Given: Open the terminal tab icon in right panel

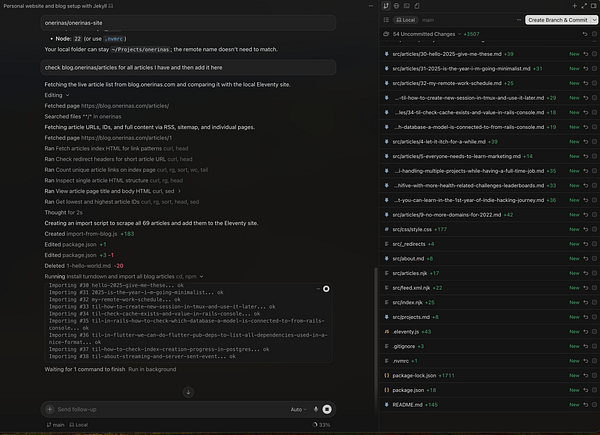Looking at the screenshot, I should pos(406,6).
